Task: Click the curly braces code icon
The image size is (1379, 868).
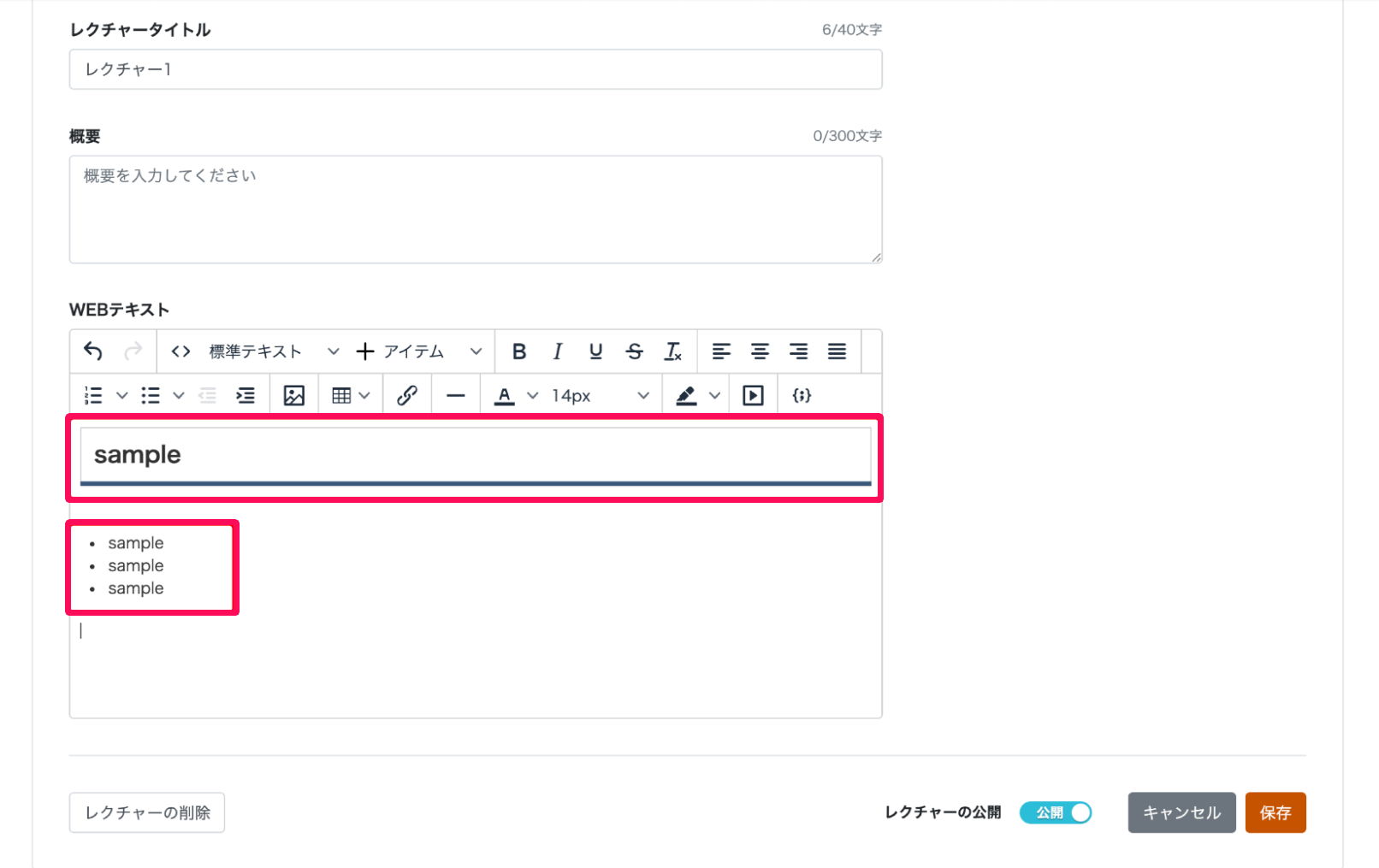Action: pyautogui.click(x=802, y=396)
